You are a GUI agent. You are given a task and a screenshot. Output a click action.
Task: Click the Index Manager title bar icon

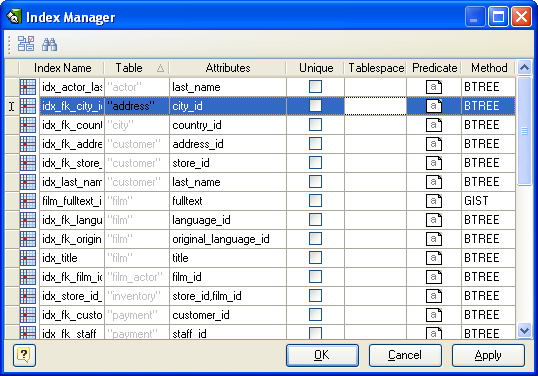coord(14,16)
